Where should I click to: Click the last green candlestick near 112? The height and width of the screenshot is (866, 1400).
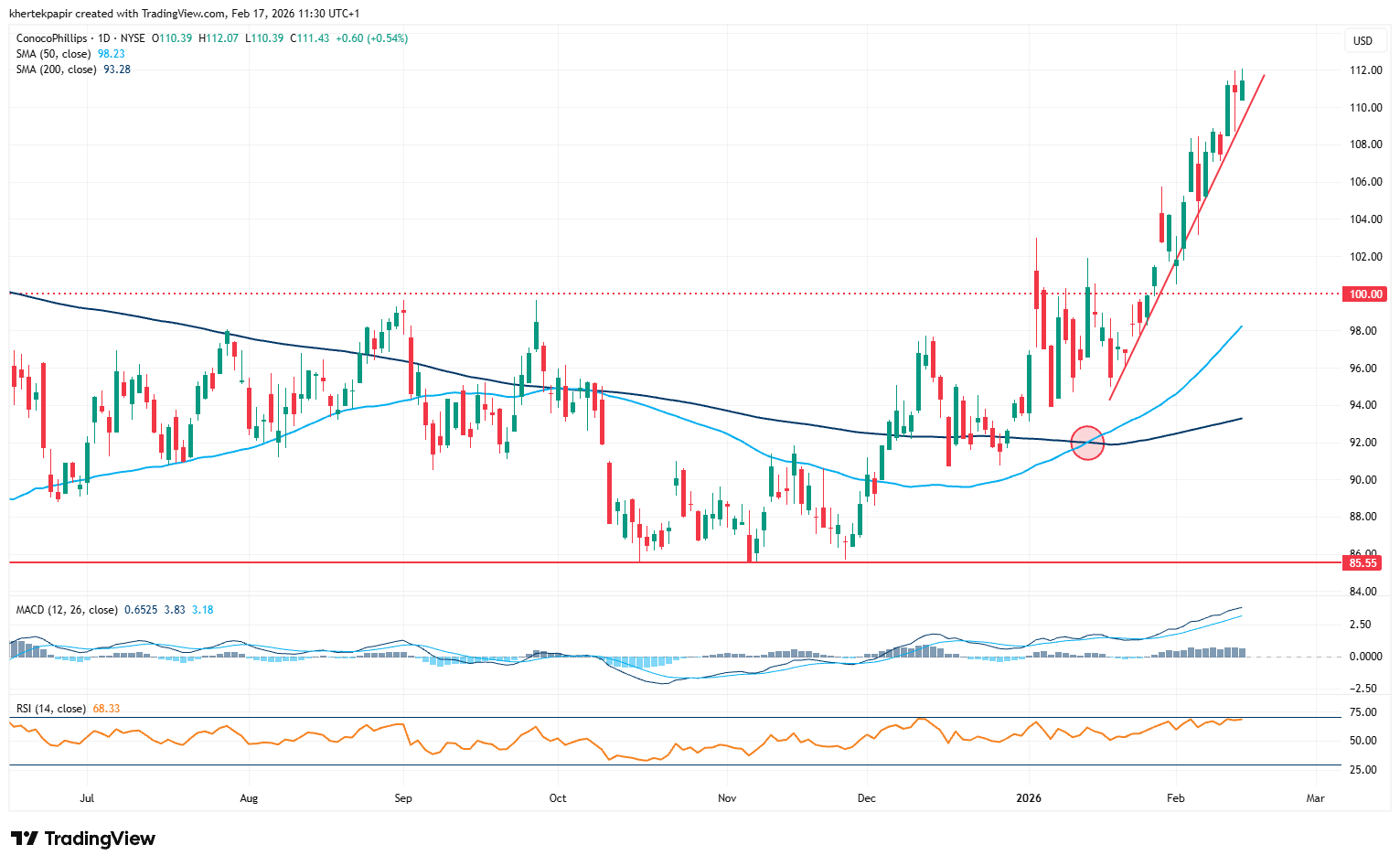click(x=1242, y=90)
